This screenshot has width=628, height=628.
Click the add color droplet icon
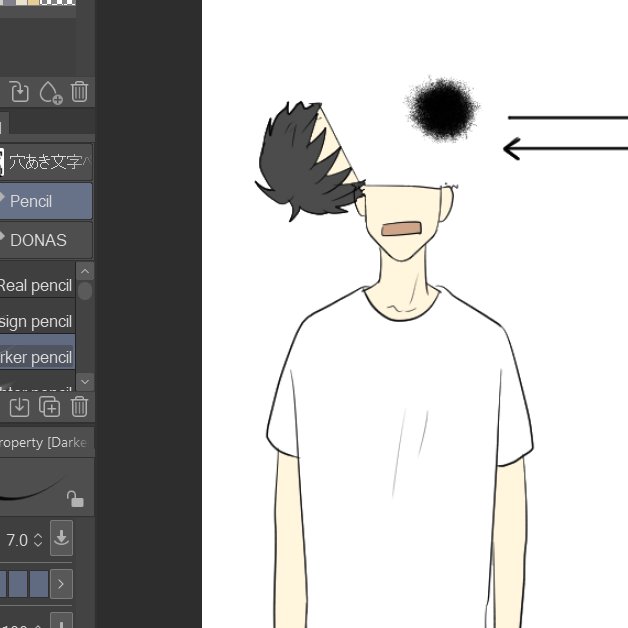(x=50, y=93)
